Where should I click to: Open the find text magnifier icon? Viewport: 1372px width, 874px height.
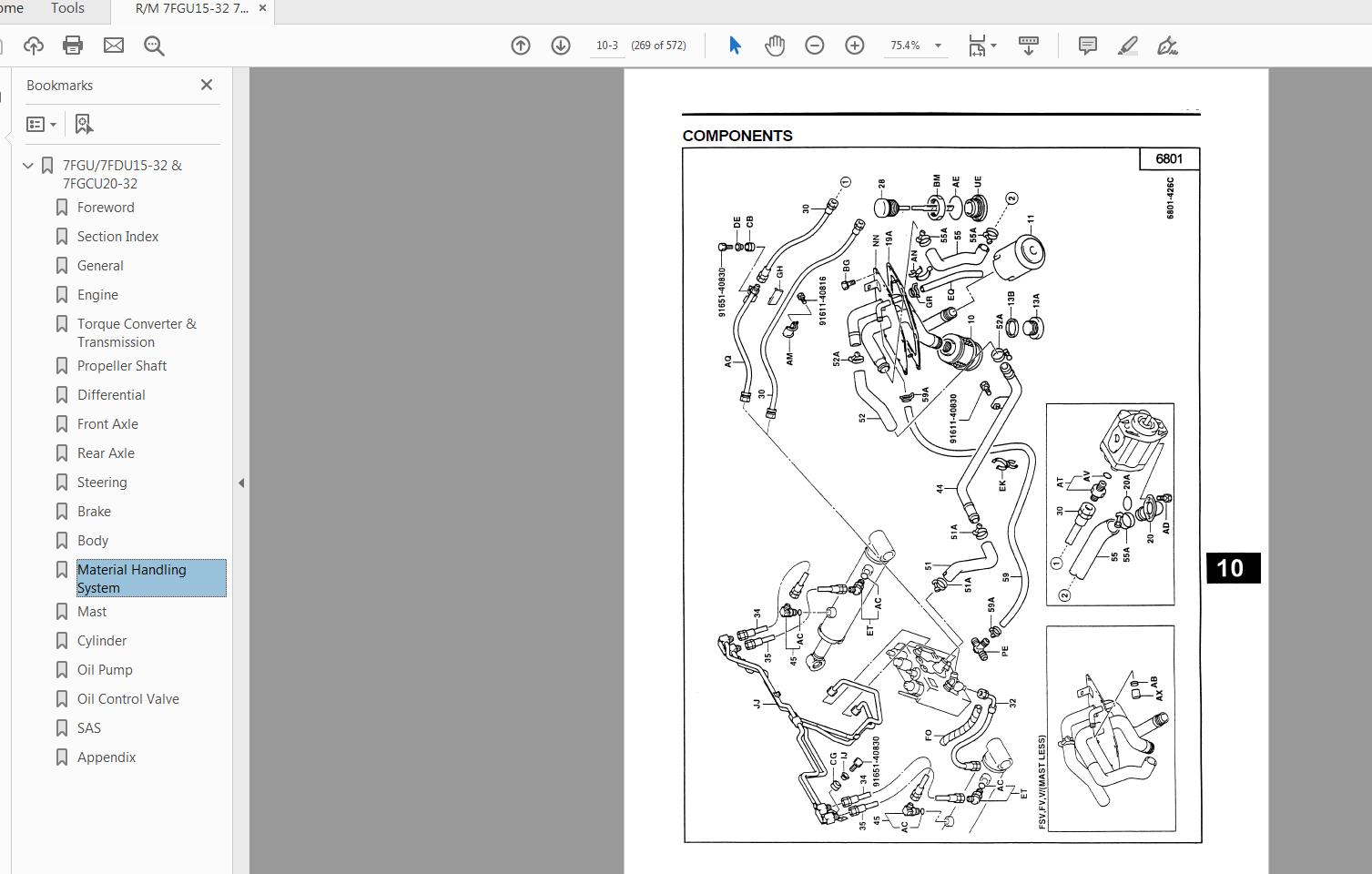(x=154, y=46)
